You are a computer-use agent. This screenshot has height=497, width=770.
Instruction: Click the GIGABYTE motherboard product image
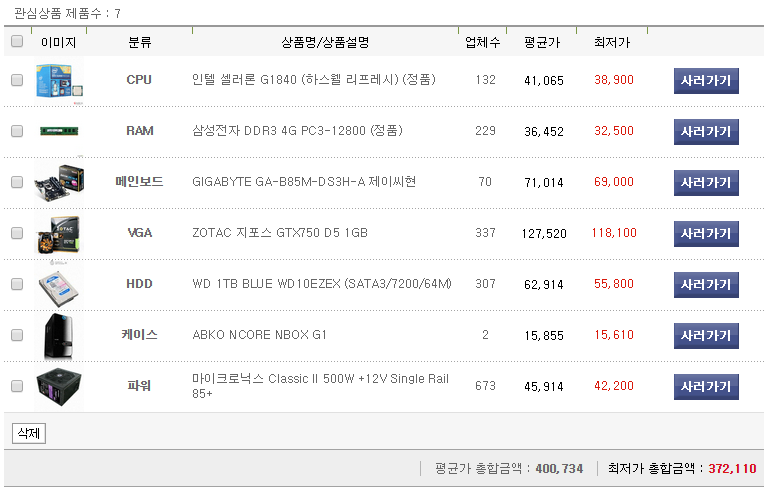[x=58, y=182]
